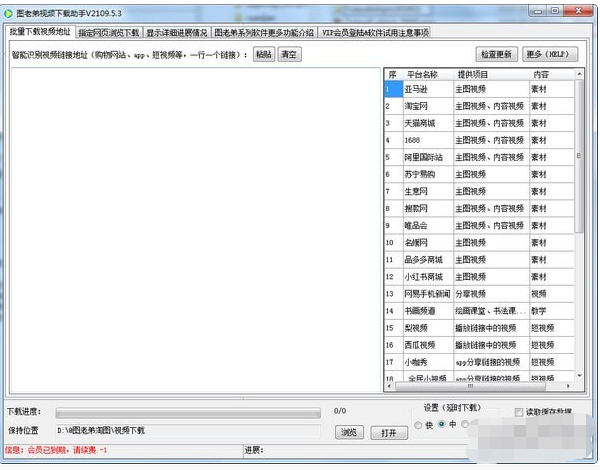Click the 提供项目 column header

click(491, 75)
